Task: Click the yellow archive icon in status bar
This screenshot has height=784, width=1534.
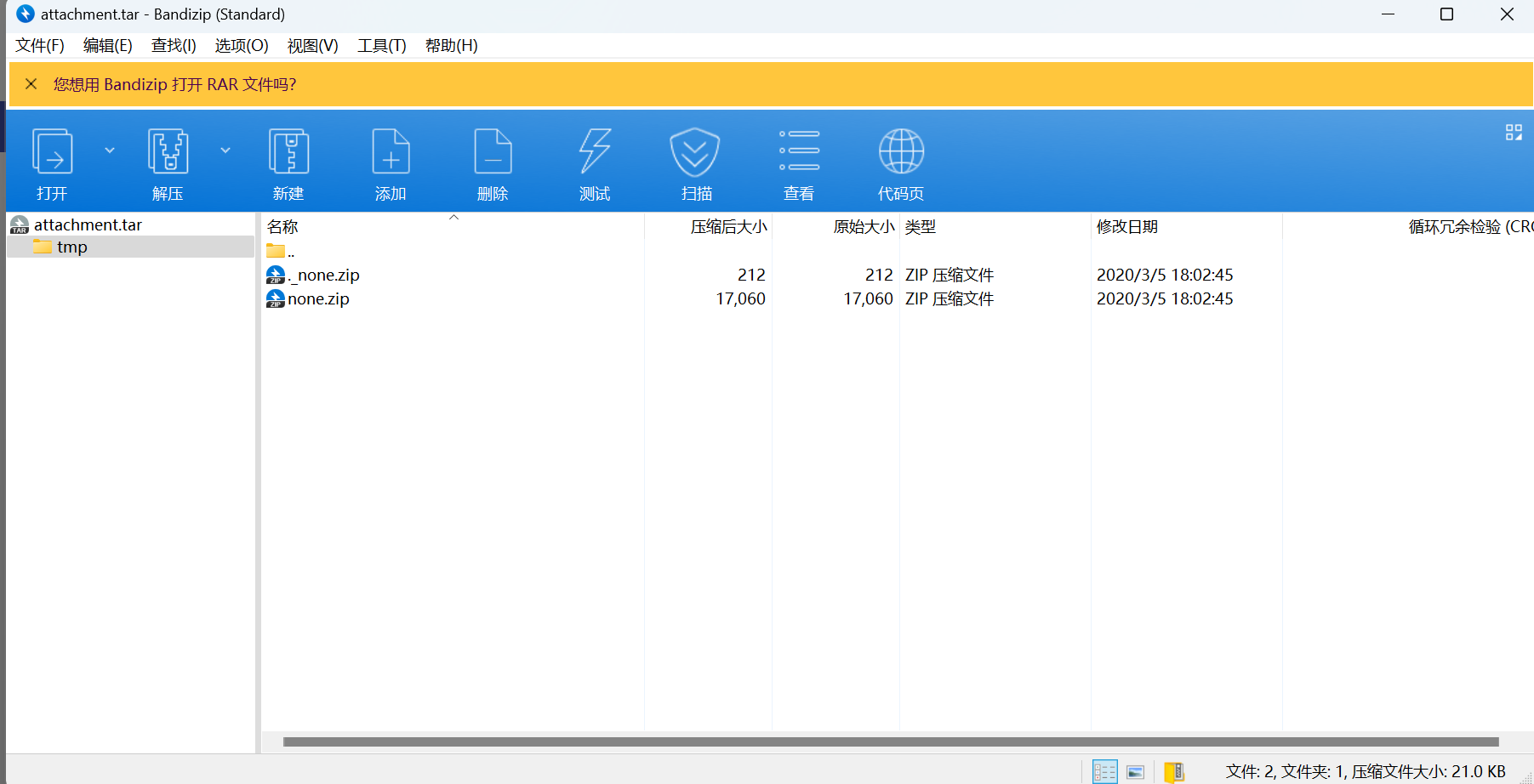Action: 1174,771
